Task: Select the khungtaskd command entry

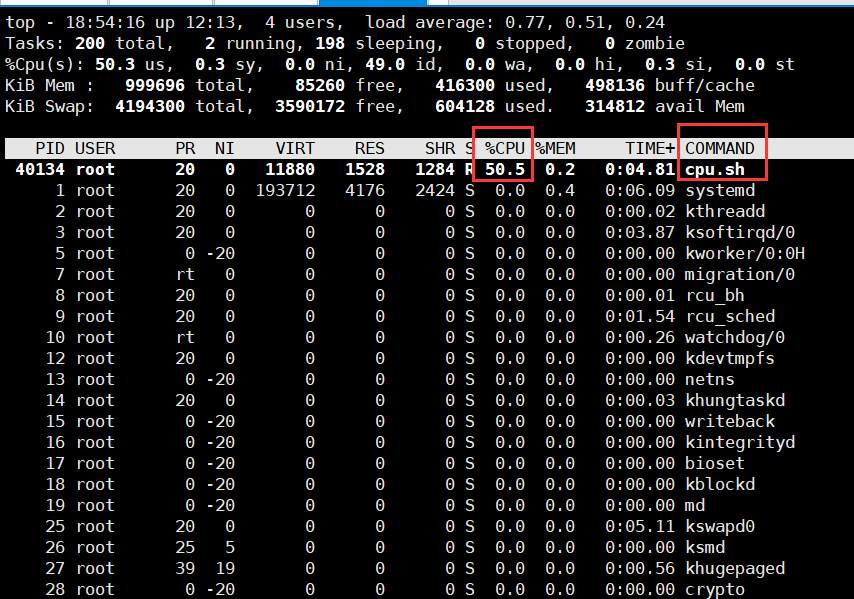Action: [735, 400]
